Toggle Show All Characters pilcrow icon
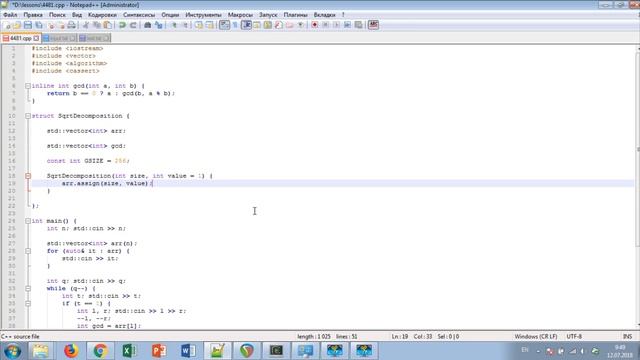Viewport: 640px width, 360px height. point(235,25)
